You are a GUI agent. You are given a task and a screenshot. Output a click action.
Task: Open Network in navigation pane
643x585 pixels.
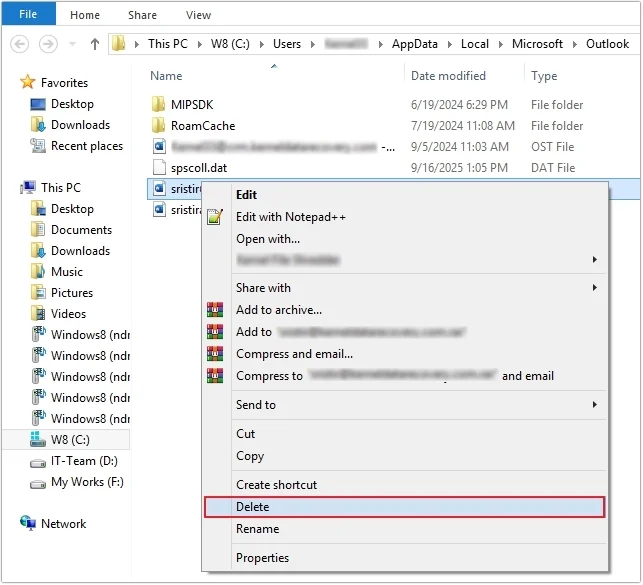coord(64,524)
